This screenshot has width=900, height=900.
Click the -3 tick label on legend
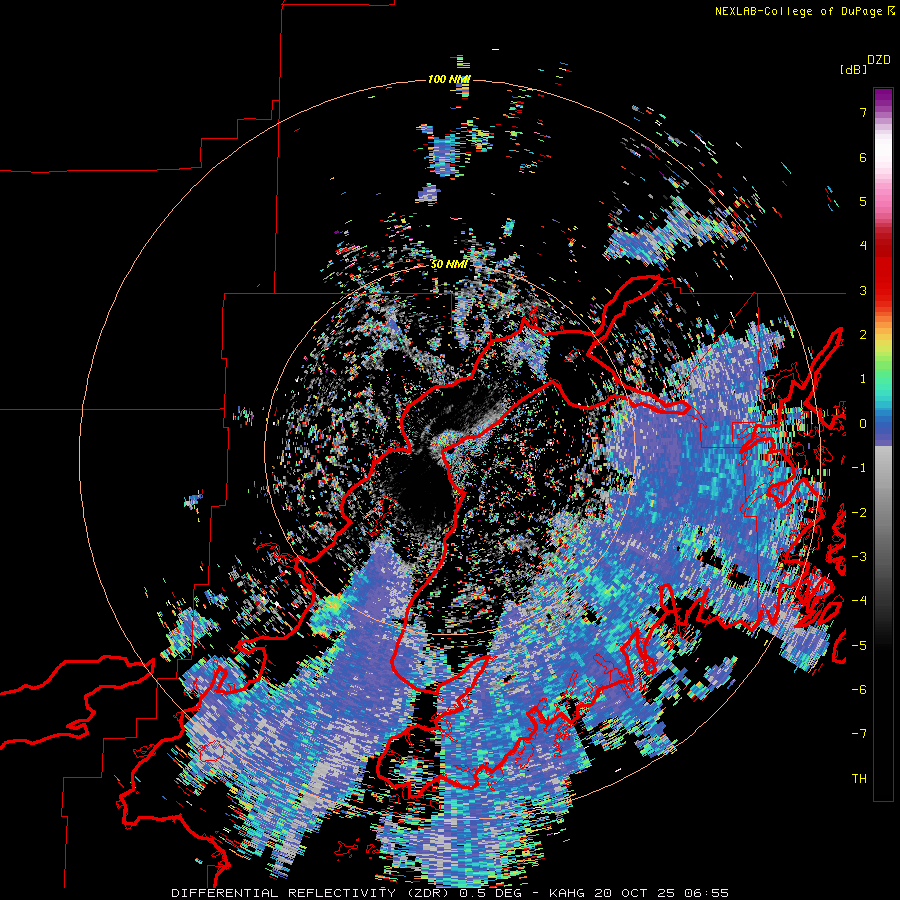tap(859, 557)
